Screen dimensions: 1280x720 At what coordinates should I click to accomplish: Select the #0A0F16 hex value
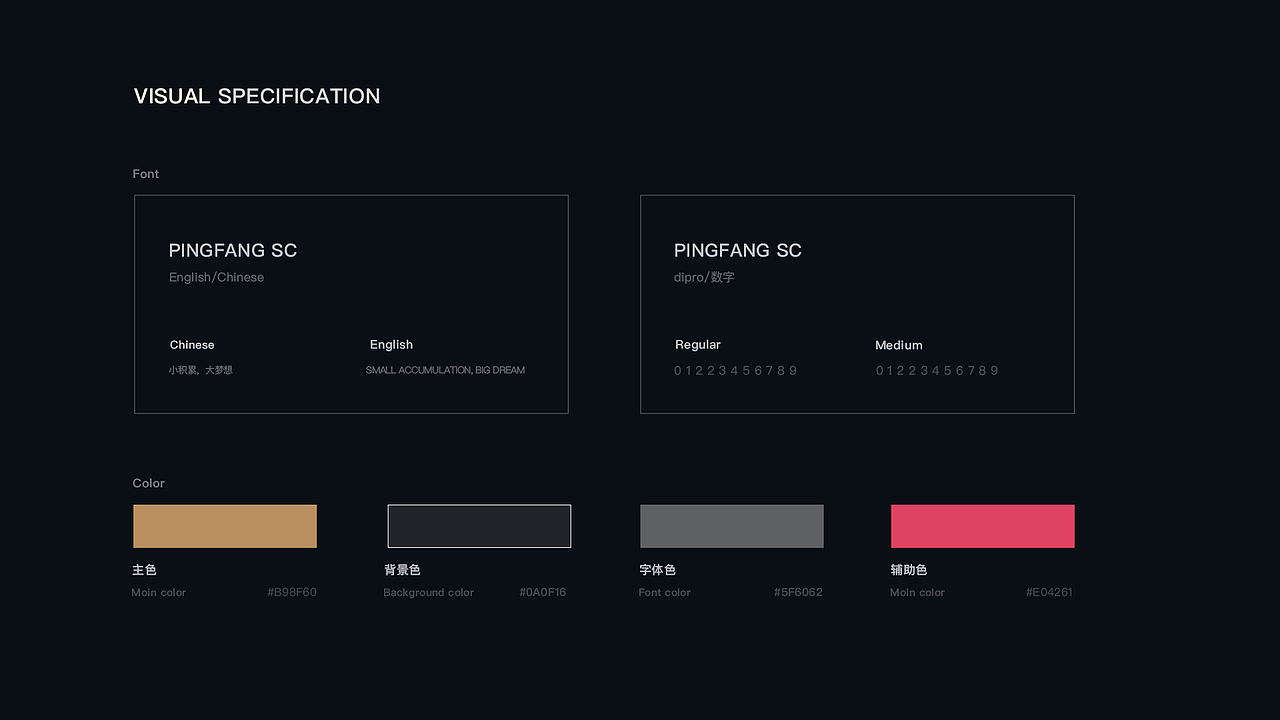coord(543,592)
